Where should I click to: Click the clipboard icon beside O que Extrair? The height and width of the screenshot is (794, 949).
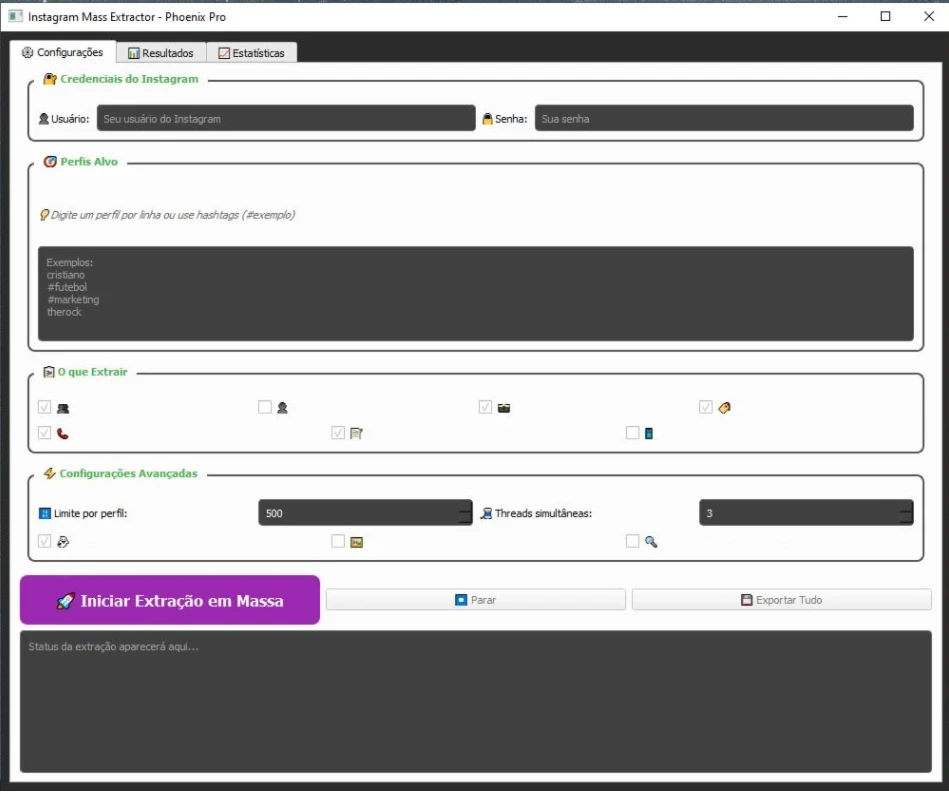click(48, 372)
